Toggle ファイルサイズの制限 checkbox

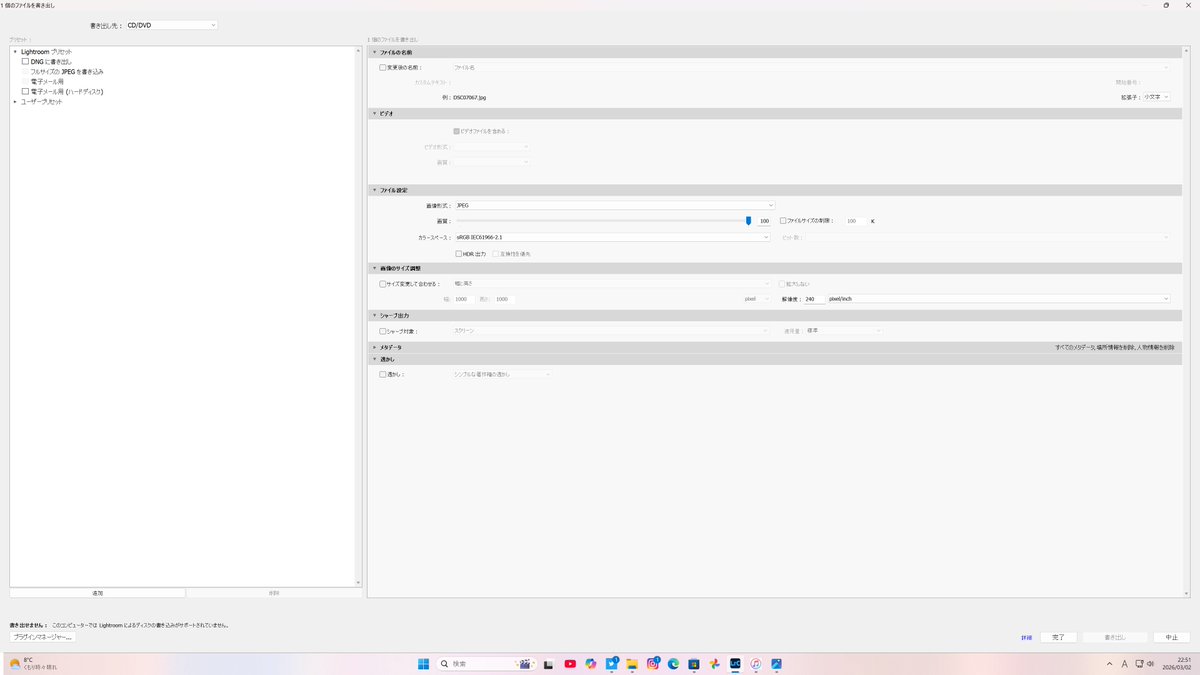[783, 220]
